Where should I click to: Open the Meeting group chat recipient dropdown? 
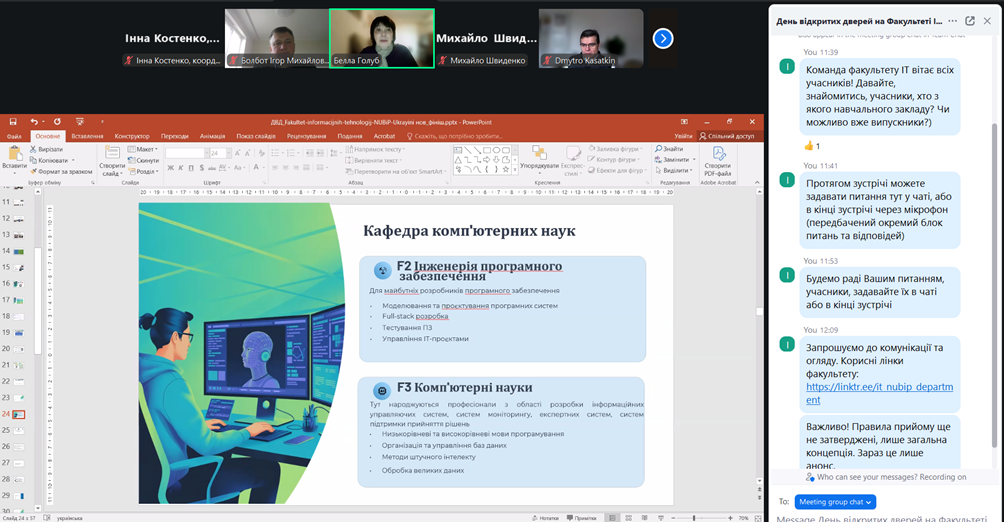coord(835,501)
